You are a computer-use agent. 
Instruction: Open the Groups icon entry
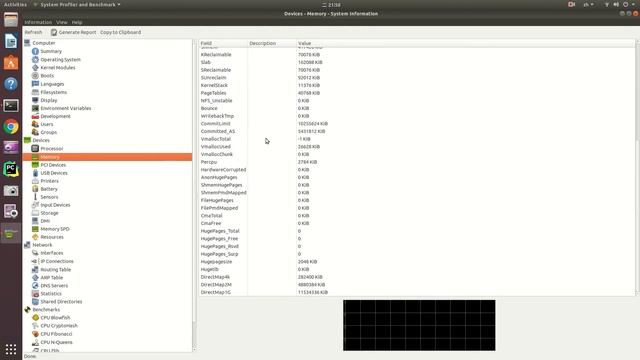click(x=35, y=132)
